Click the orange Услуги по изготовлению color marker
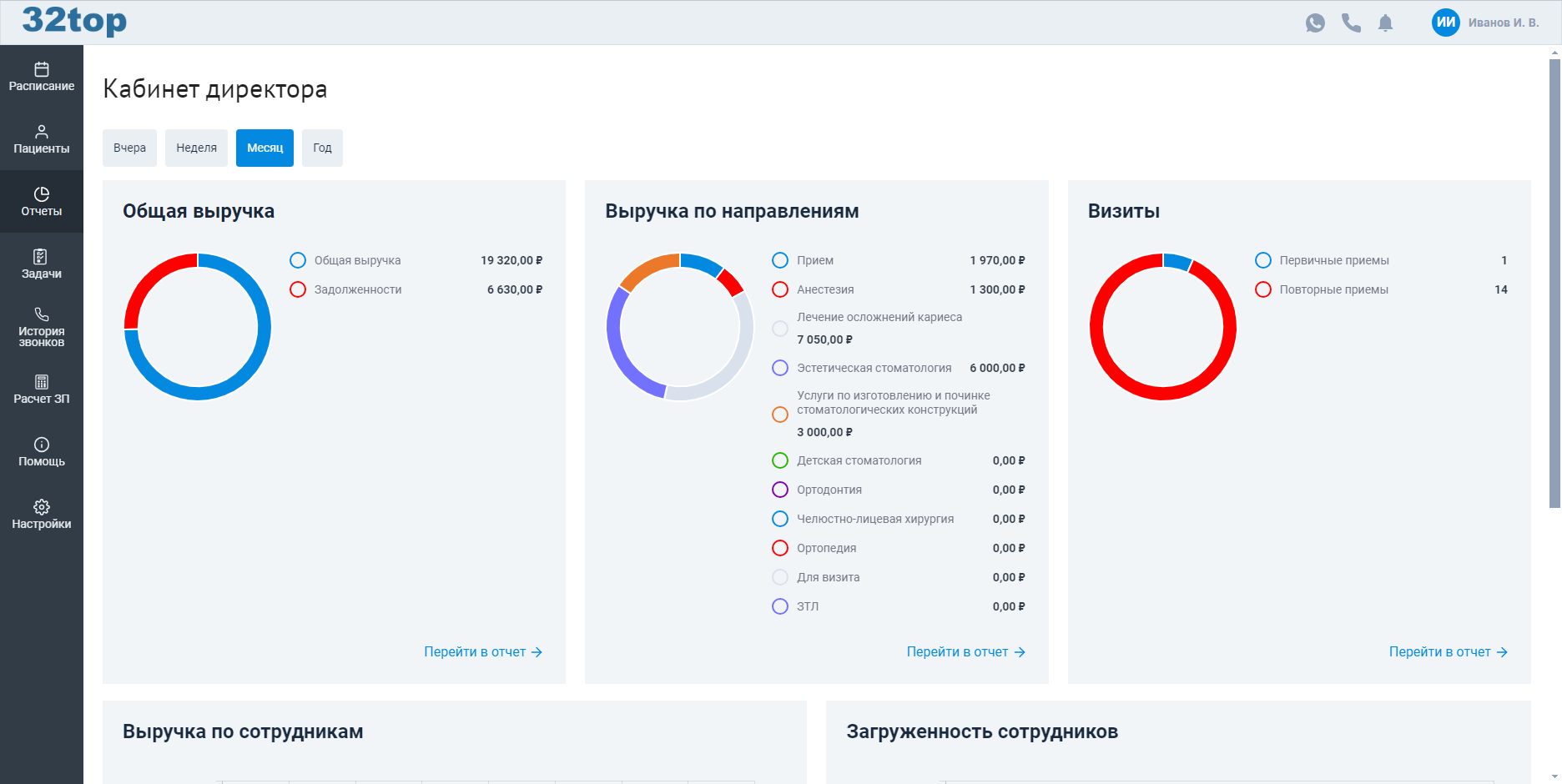The image size is (1562, 784). click(x=780, y=415)
